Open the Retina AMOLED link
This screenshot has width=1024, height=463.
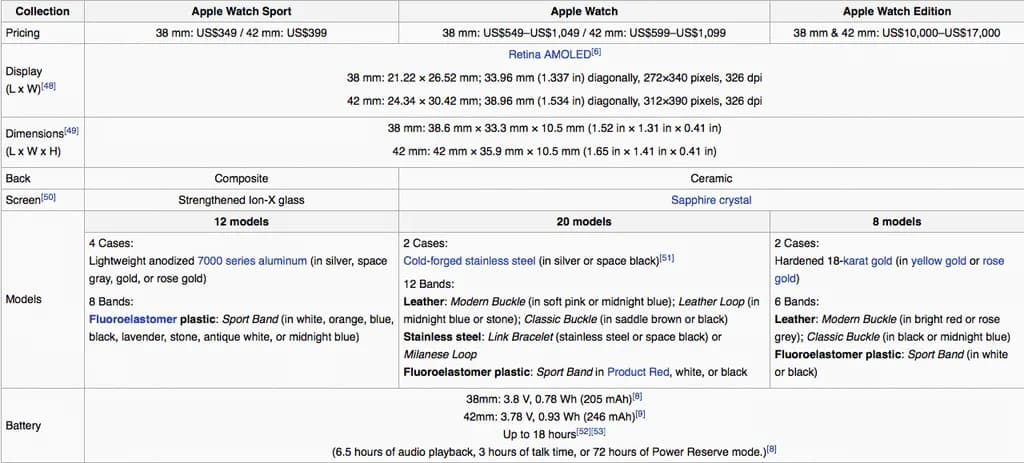549,53
